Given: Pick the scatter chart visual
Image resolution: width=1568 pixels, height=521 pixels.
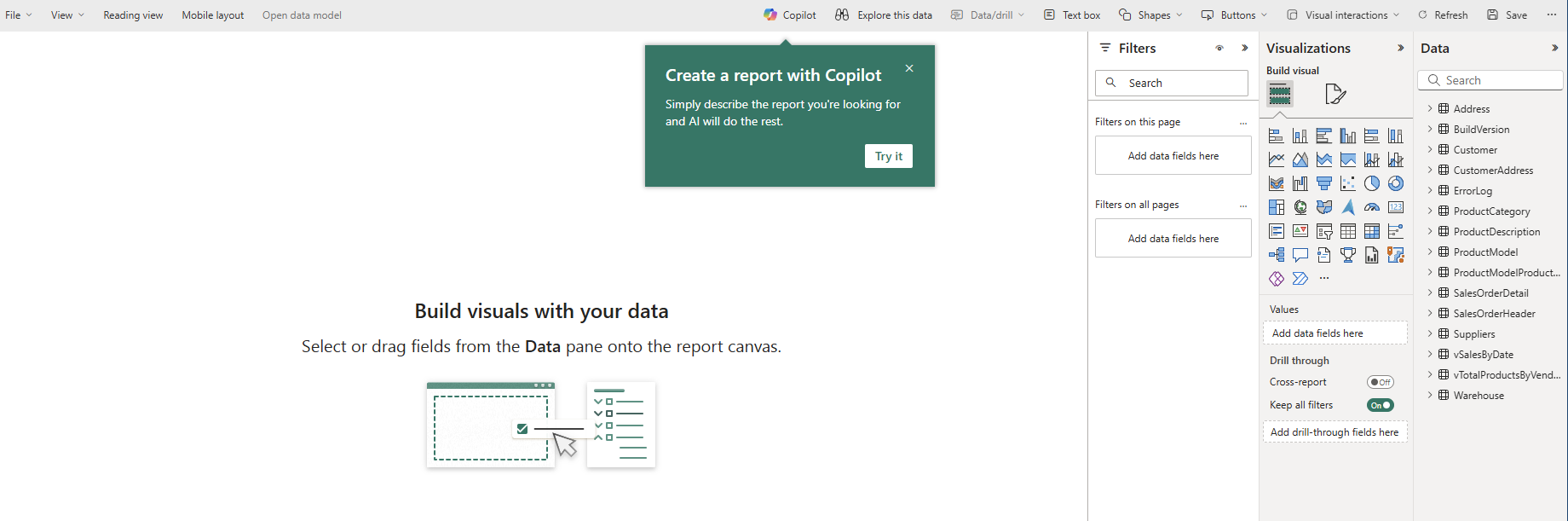Looking at the screenshot, I should [1347, 183].
